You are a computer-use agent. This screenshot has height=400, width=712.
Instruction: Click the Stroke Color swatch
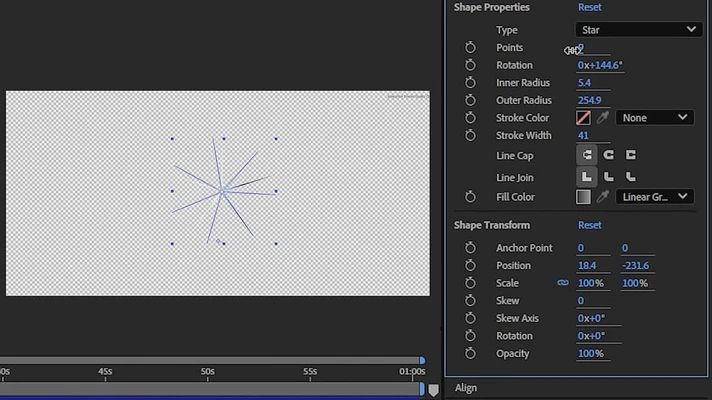(x=583, y=118)
